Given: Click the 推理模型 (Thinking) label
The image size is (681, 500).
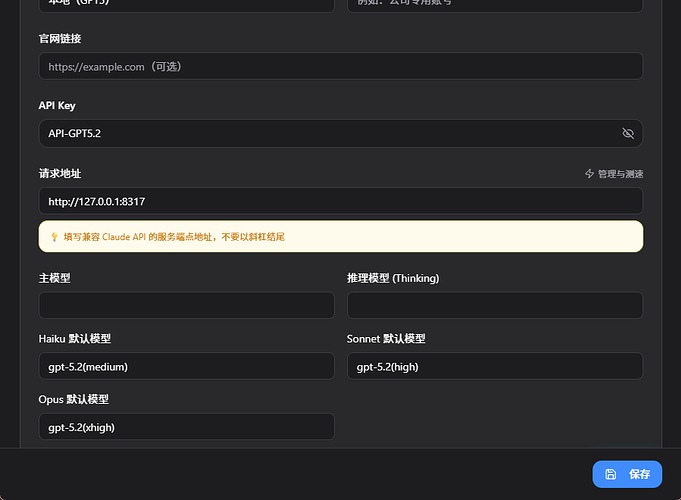Looking at the screenshot, I should [x=393, y=278].
